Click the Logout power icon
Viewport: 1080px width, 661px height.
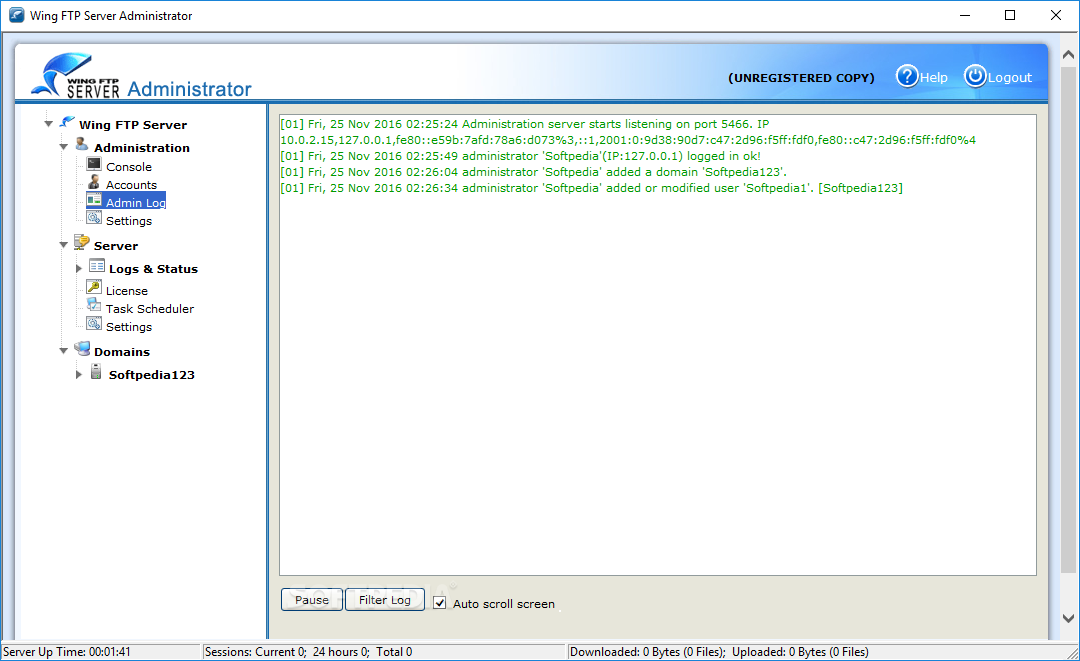pyautogui.click(x=975, y=76)
